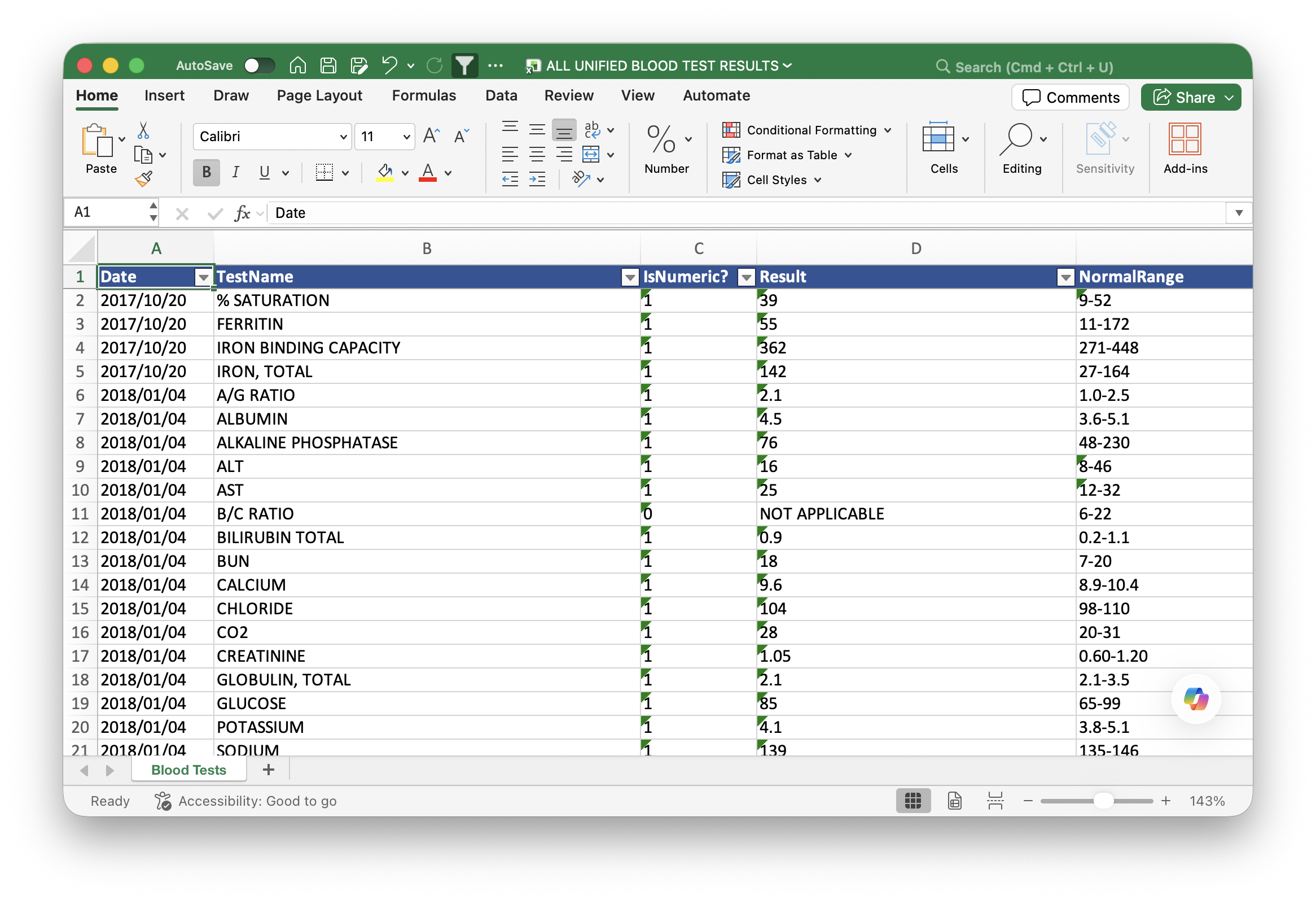The width and height of the screenshot is (1316, 900).
Task: Open the TestName column filter dropdown
Action: [630, 277]
